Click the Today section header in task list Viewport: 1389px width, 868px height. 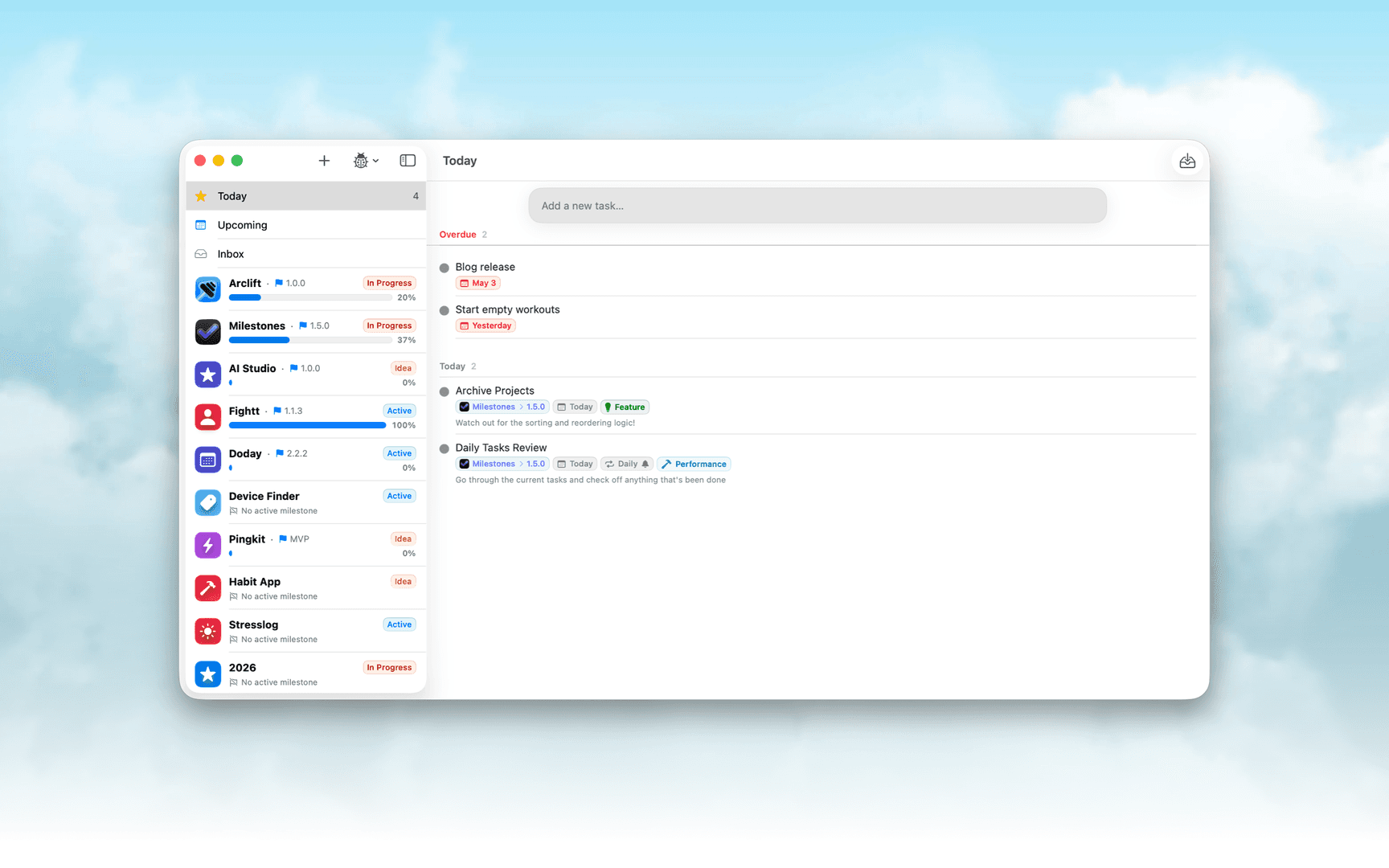point(453,366)
